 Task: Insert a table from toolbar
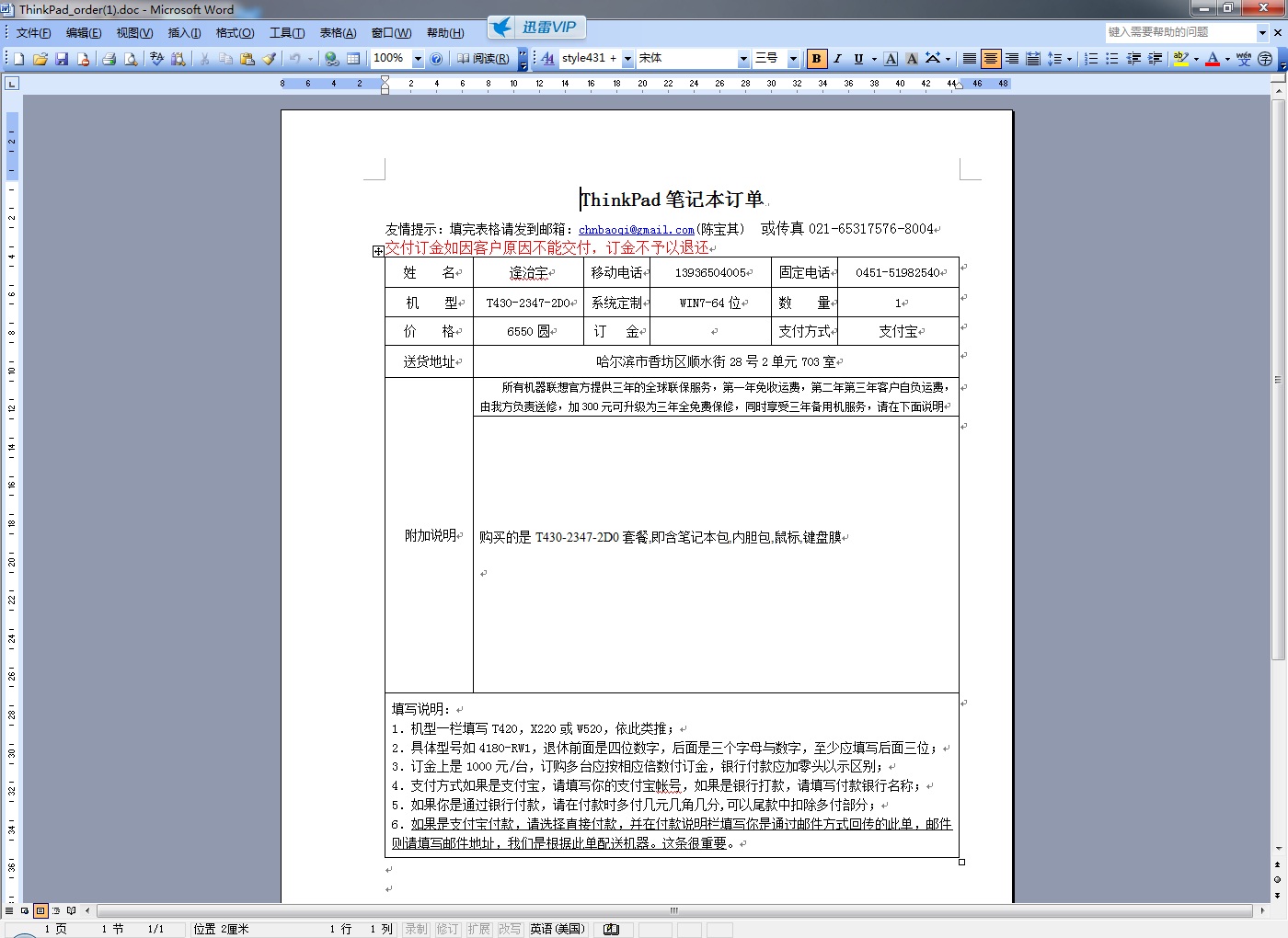[353, 59]
